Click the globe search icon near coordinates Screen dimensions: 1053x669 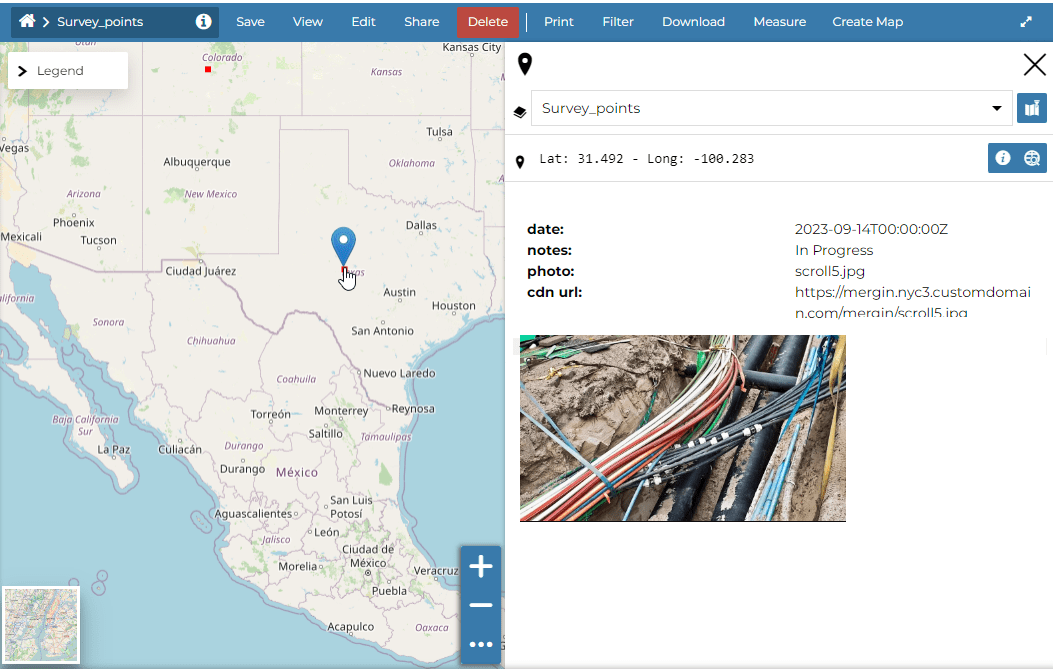point(1032,158)
